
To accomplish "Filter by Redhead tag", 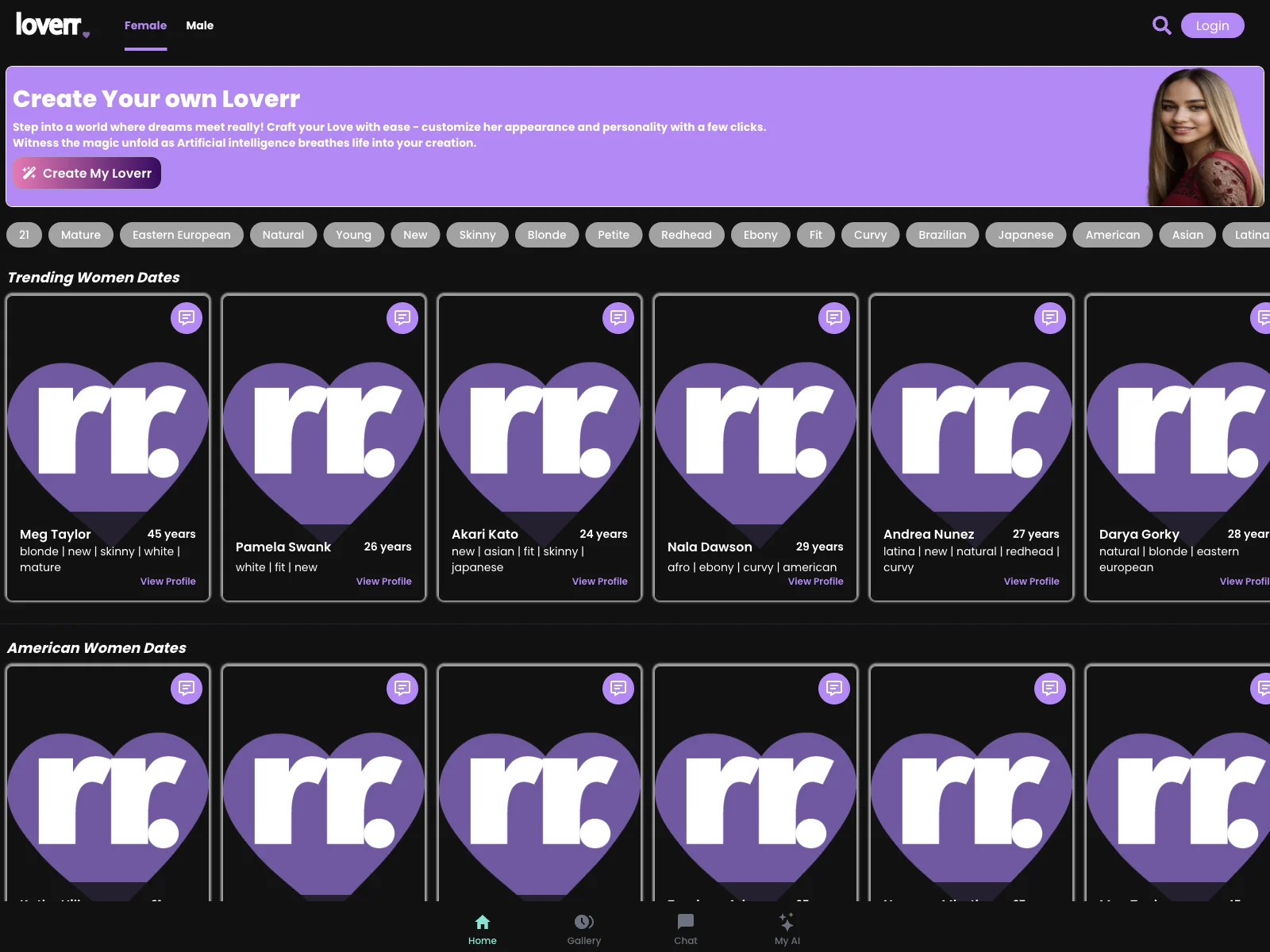I will (x=687, y=235).
